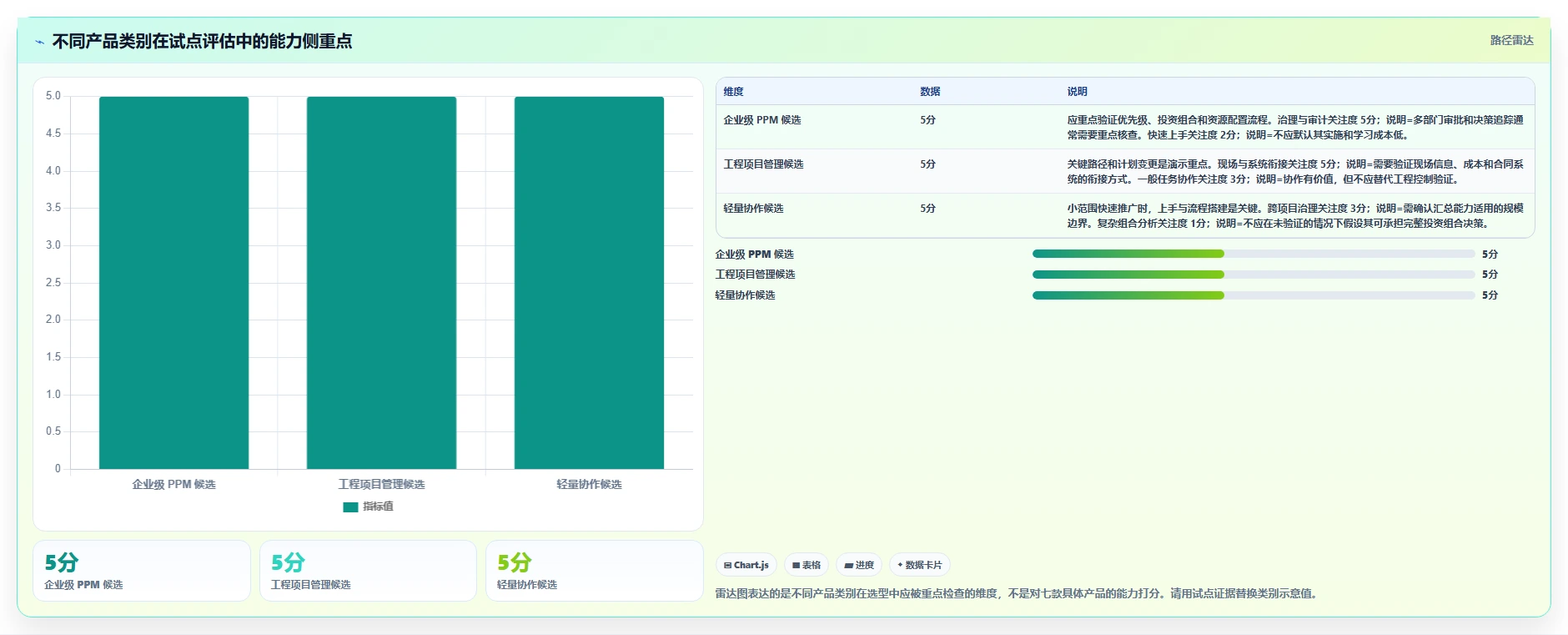The height and width of the screenshot is (635, 1568).
Task: Click x-axis label 工程项目管理候选
Action: coord(381,484)
